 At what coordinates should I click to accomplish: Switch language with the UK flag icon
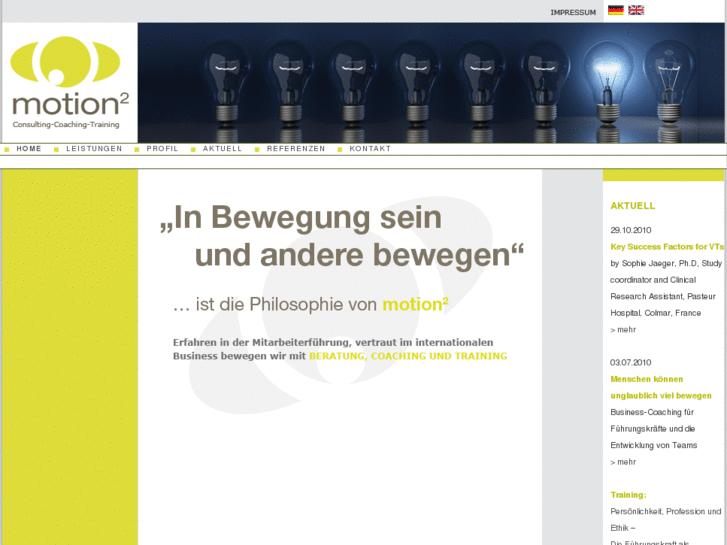(x=636, y=10)
